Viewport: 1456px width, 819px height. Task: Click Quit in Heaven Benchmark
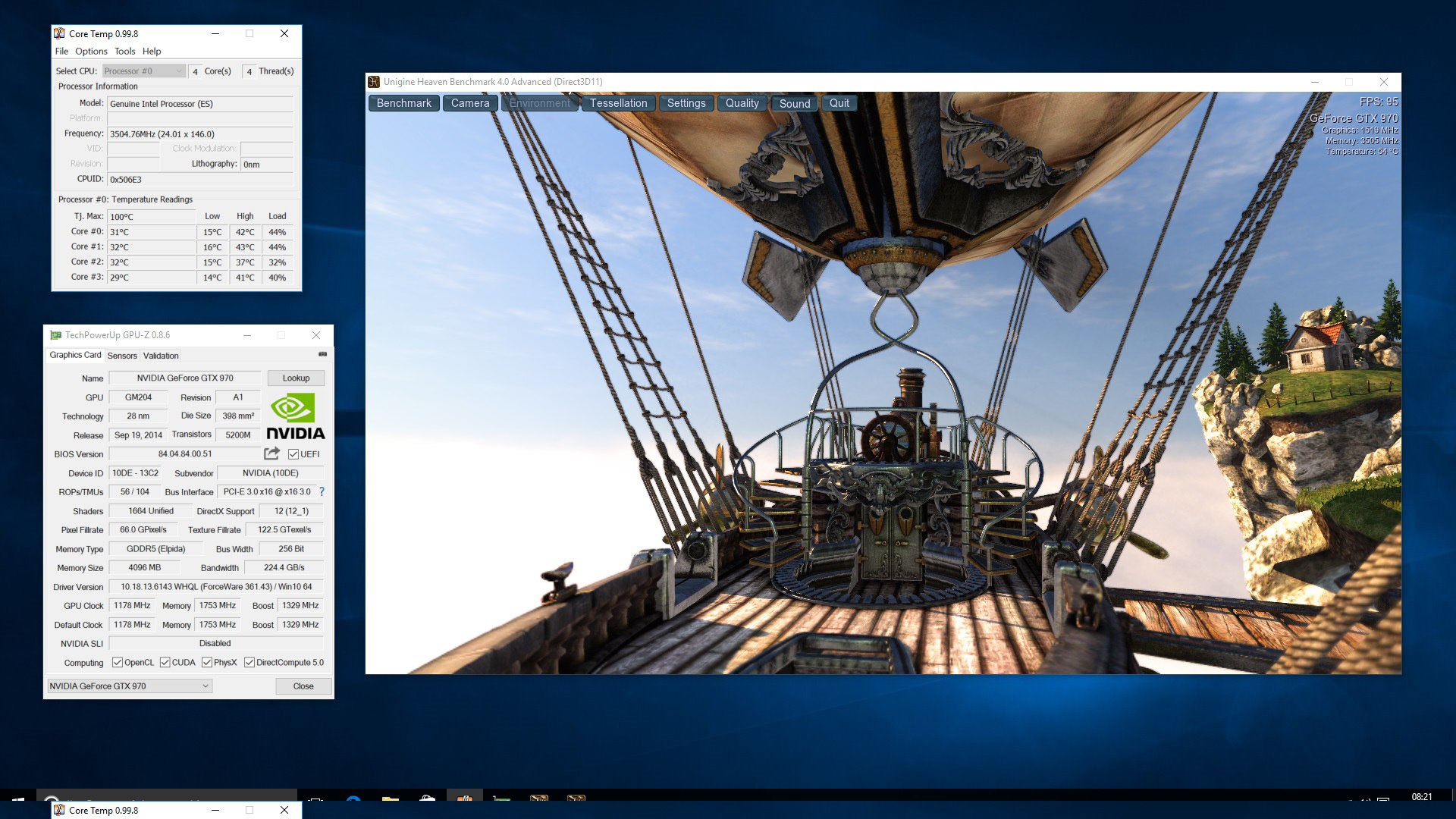tap(839, 103)
